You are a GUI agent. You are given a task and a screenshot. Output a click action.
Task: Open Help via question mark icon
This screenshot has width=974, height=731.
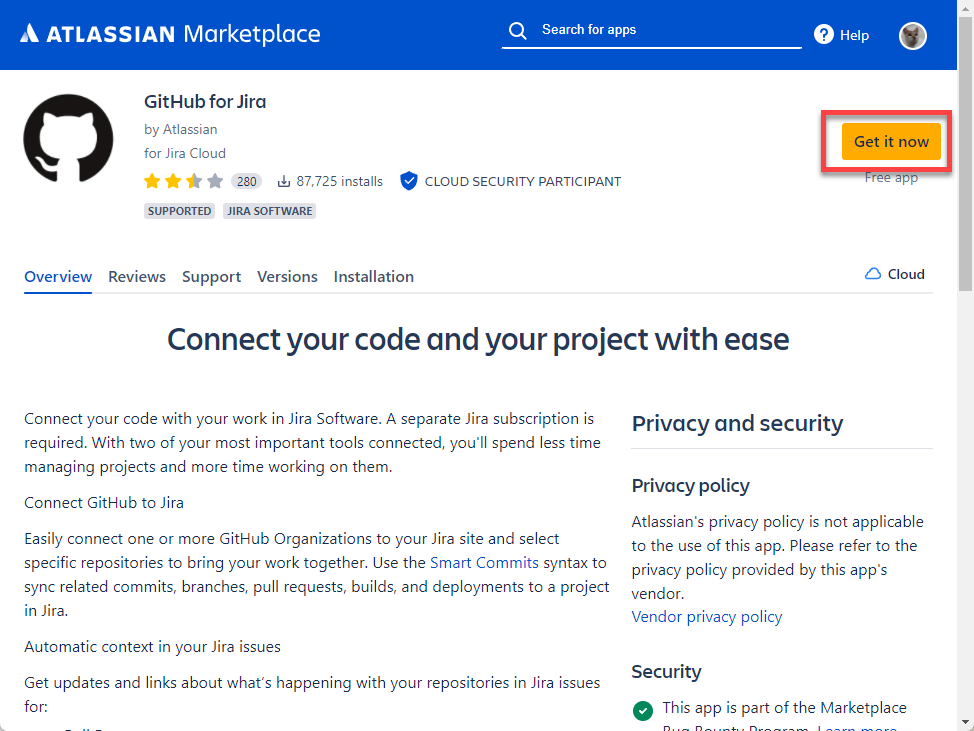click(x=824, y=35)
